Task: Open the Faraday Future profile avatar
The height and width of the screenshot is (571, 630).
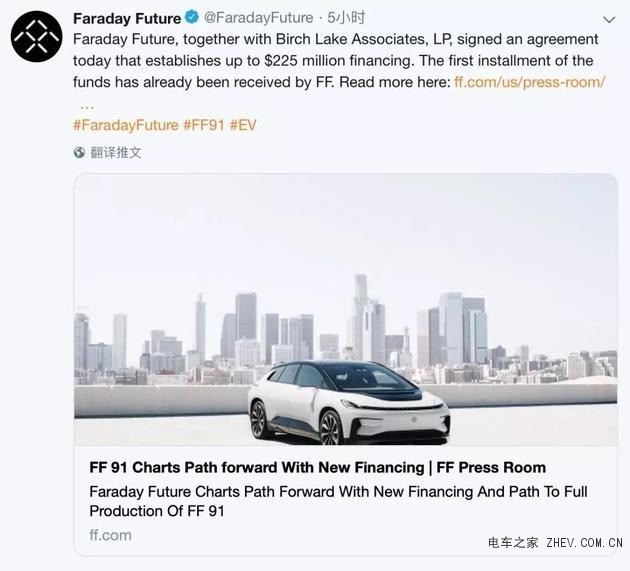Action: point(37,37)
